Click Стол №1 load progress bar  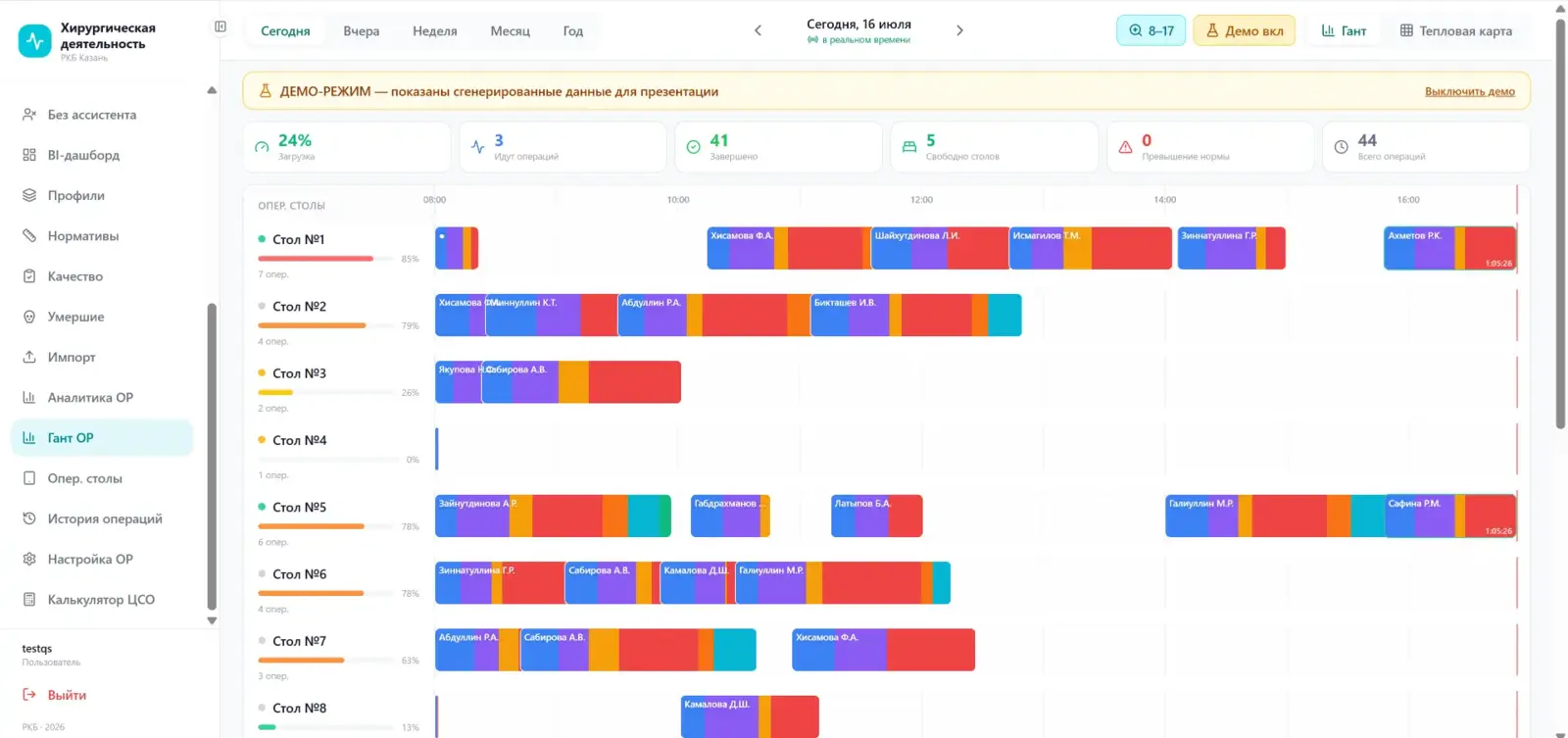point(324,259)
